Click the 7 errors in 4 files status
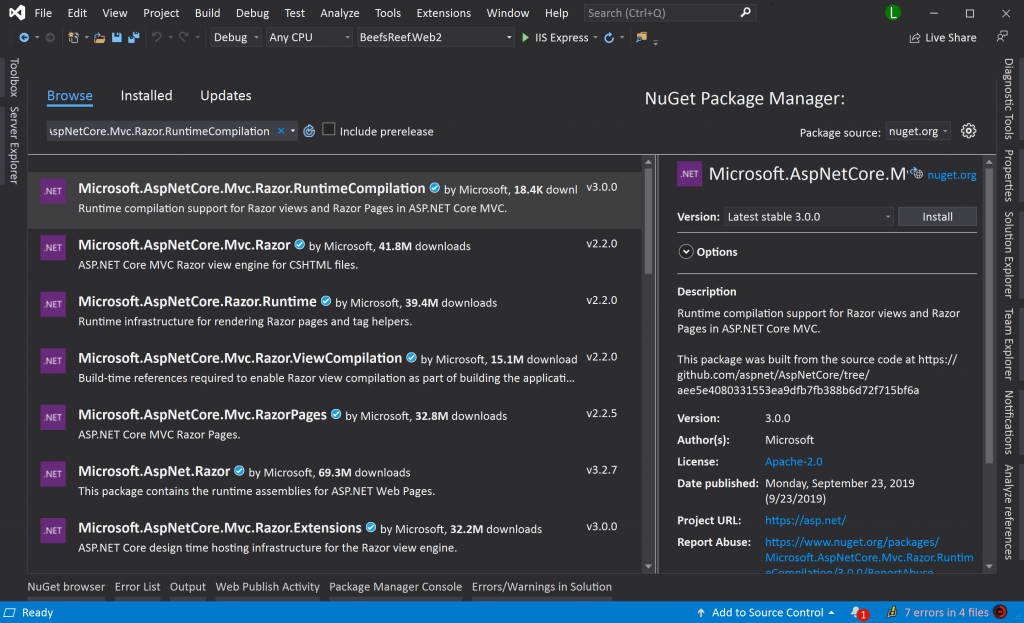This screenshot has width=1024, height=623. click(946, 612)
